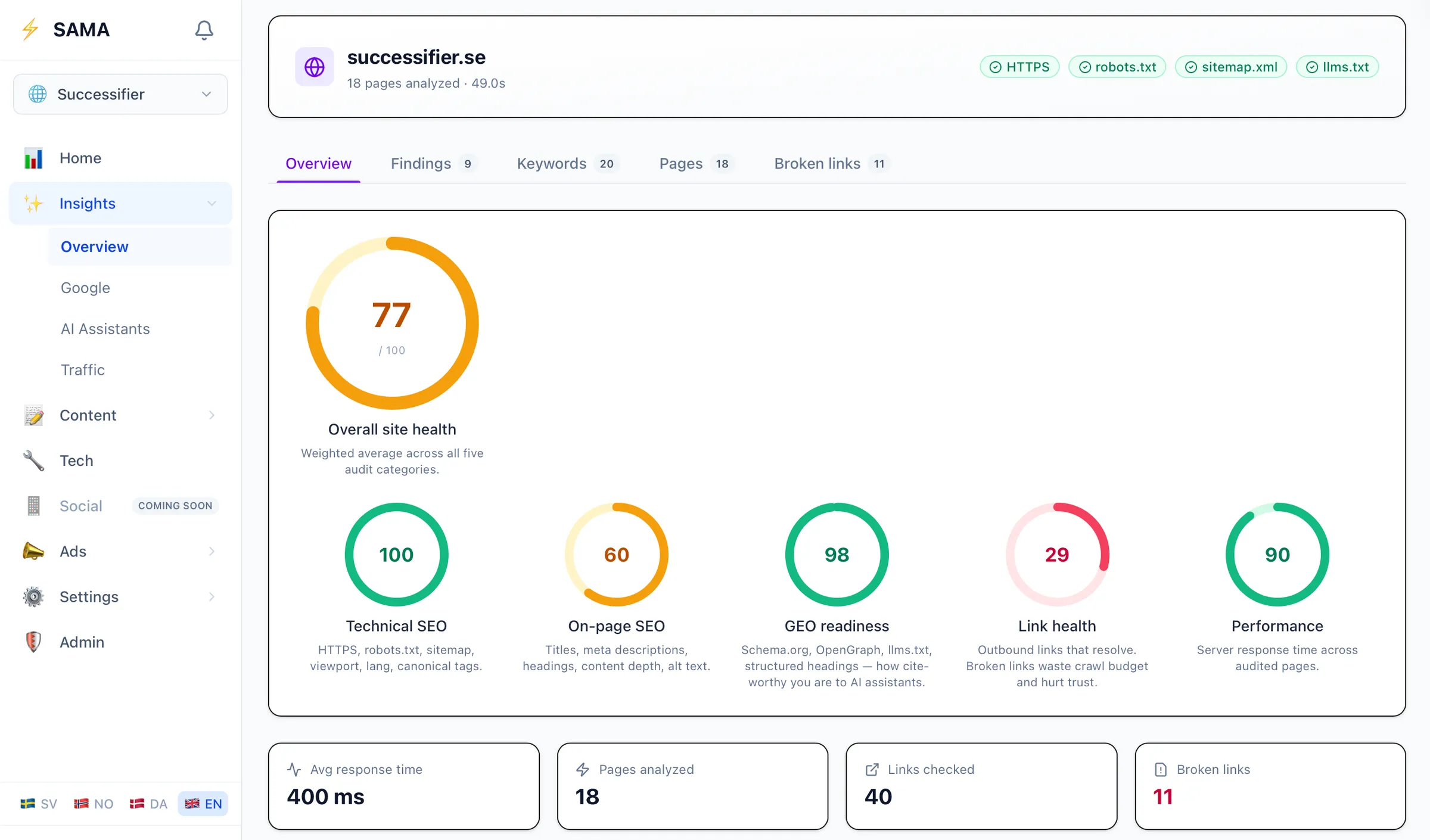Open the notifications bell
Screen dimensions: 1430x840
(x=204, y=30)
